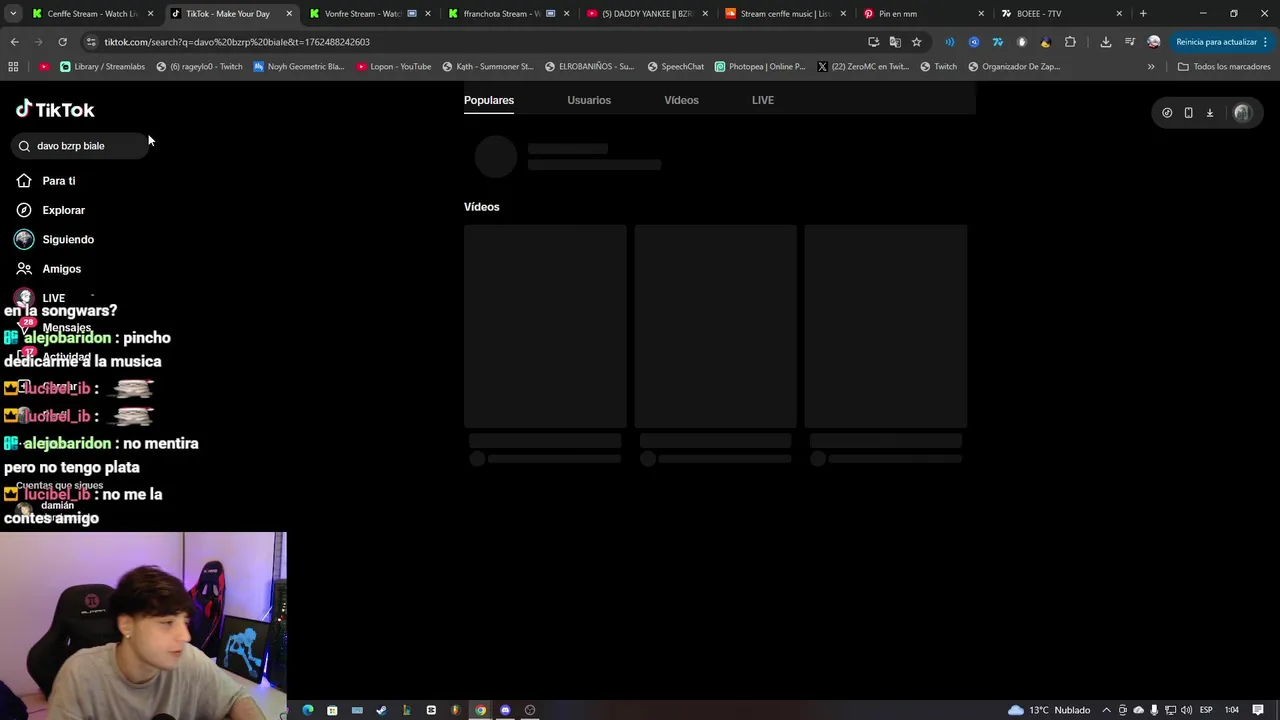Click the weather 13°C Nublado widget

[1049, 710]
